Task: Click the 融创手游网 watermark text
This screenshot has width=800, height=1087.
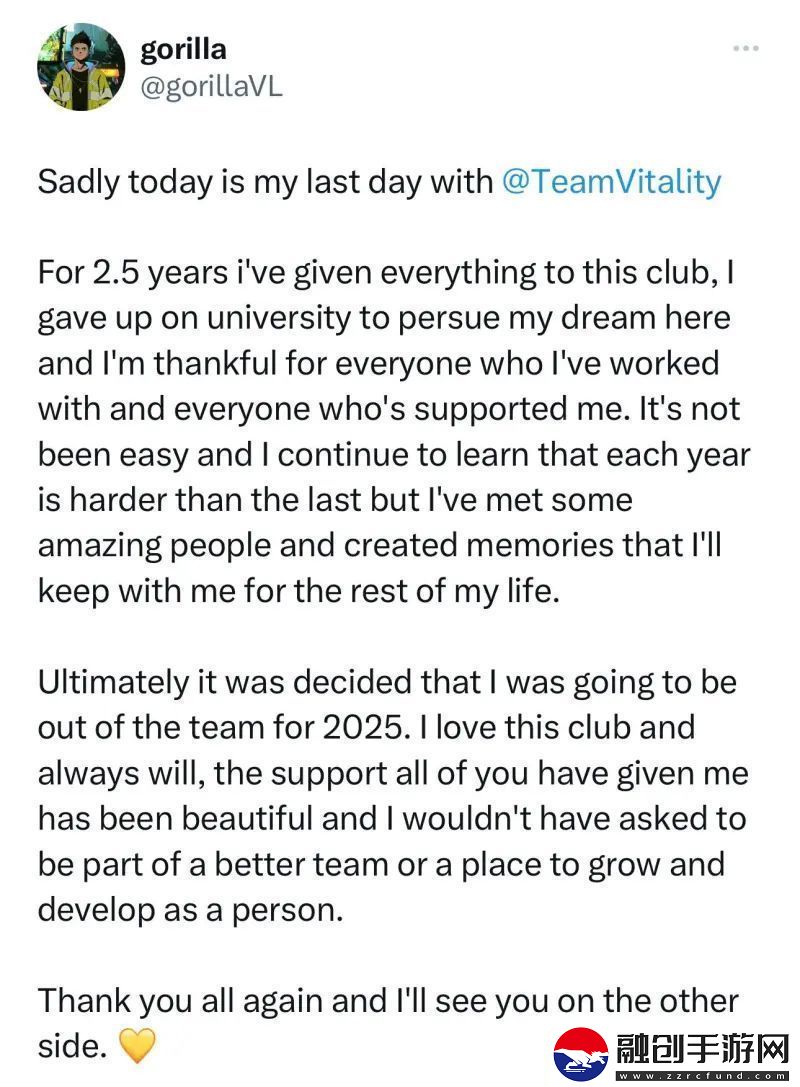Action: tap(702, 1048)
